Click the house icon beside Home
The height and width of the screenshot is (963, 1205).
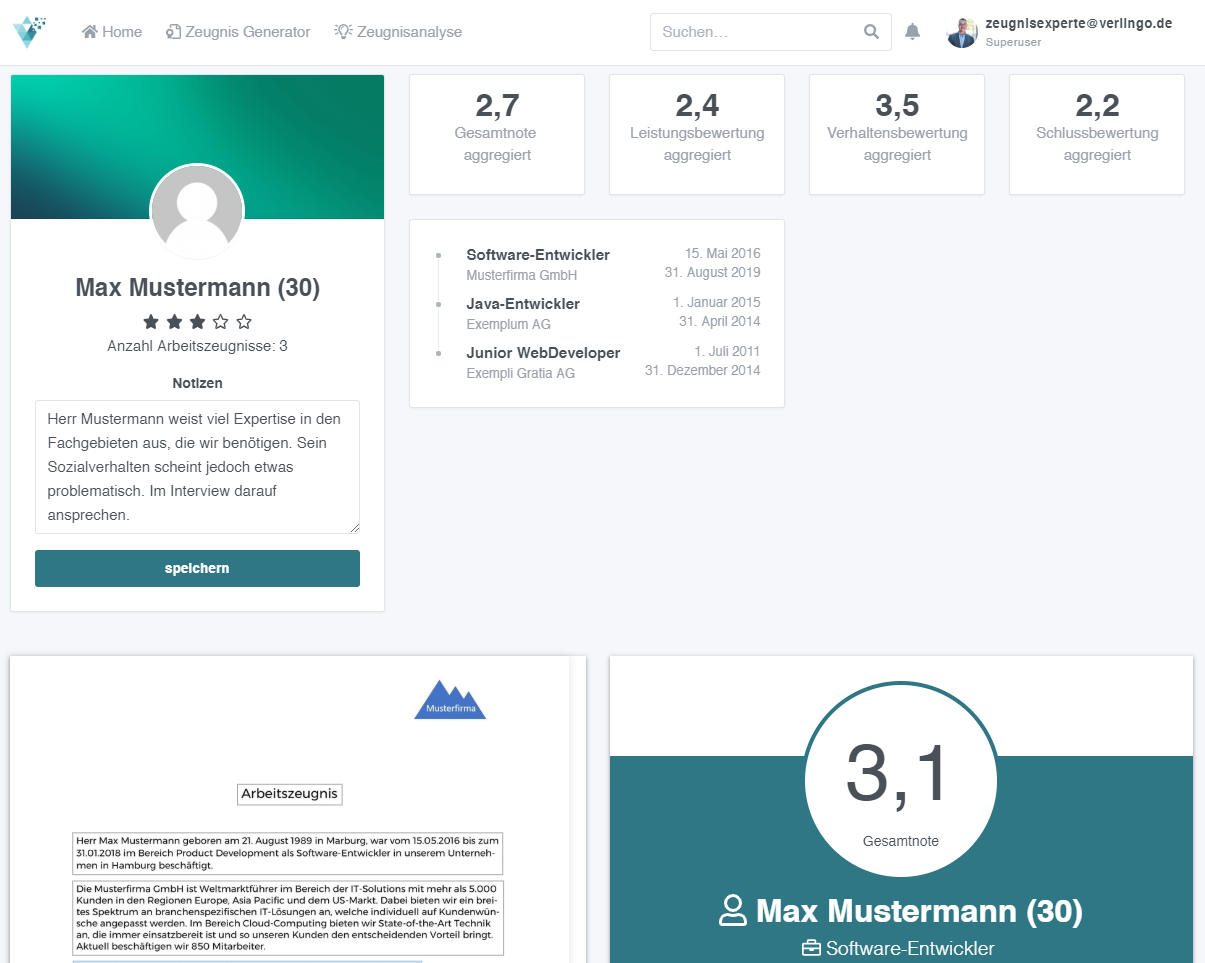pos(90,32)
